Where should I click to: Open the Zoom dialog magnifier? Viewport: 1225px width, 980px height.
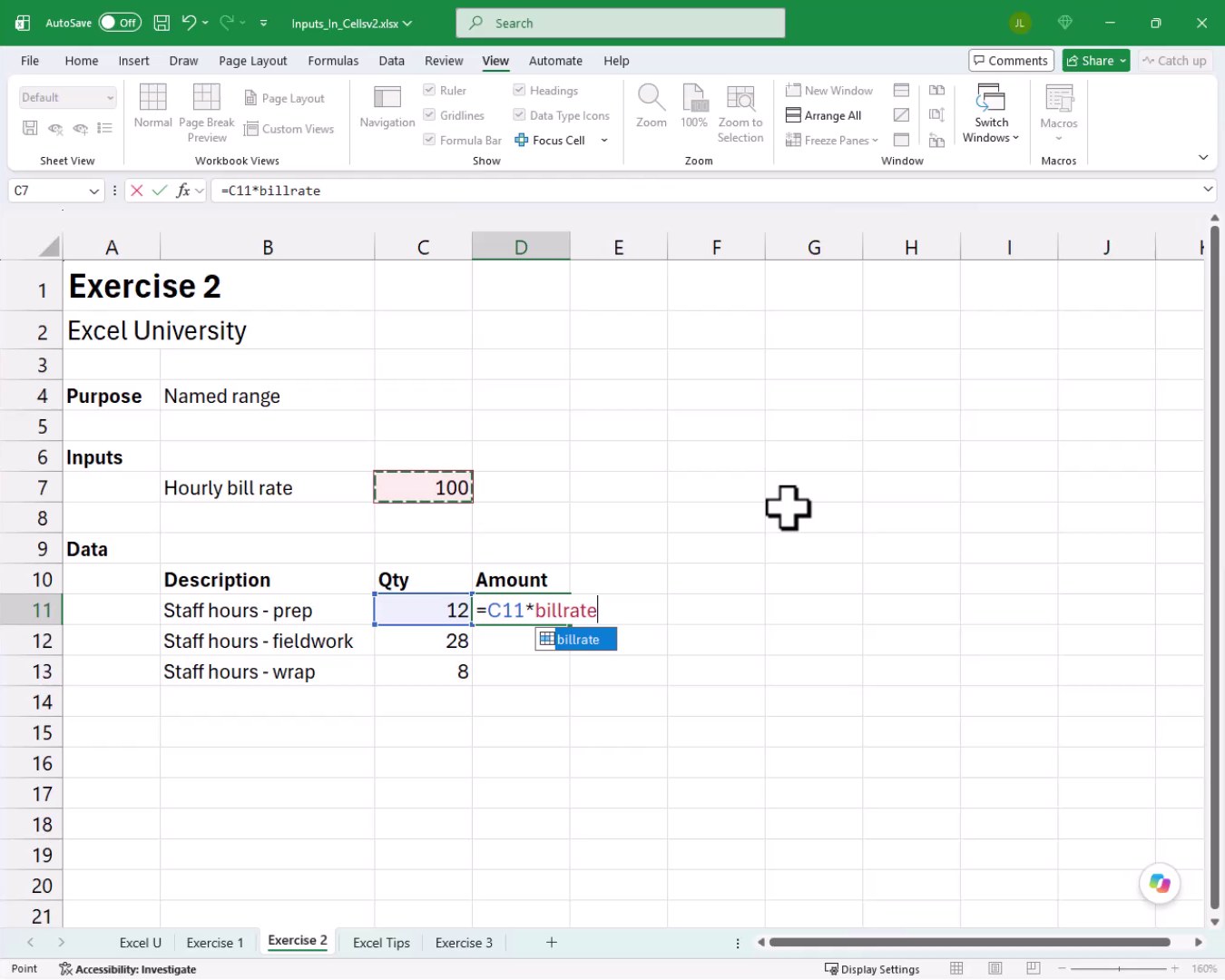click(x=652, y=106)
